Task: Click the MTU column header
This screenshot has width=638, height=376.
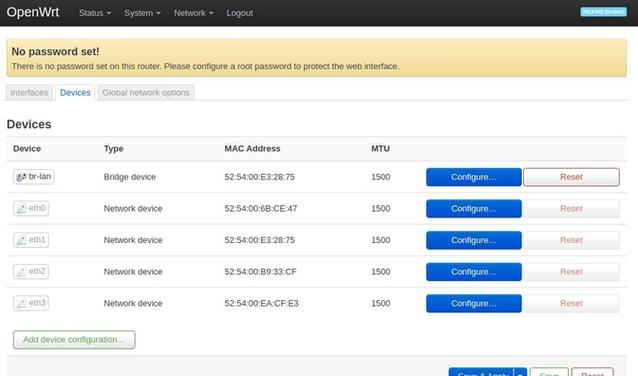Action: (380, 149)
